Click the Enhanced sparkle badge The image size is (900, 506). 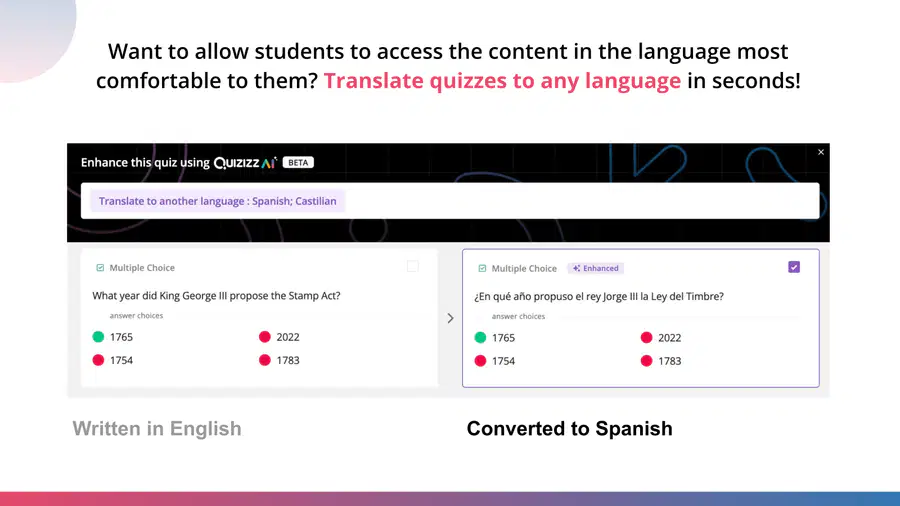(596, 268)
